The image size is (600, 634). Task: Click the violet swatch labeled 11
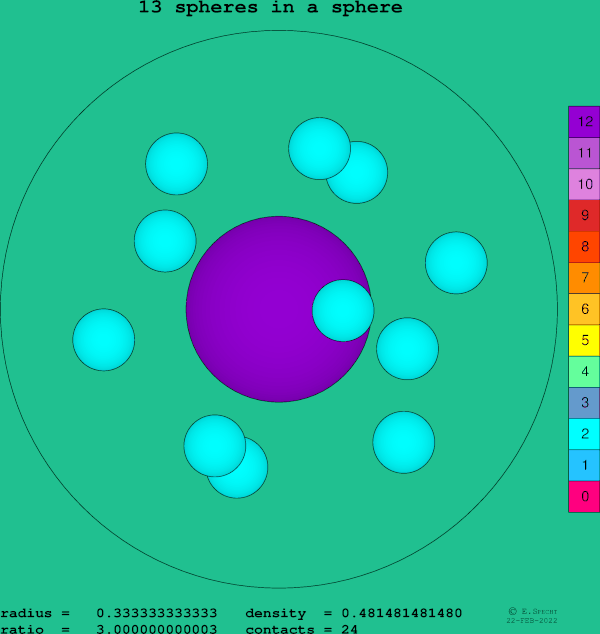point(584,153)
